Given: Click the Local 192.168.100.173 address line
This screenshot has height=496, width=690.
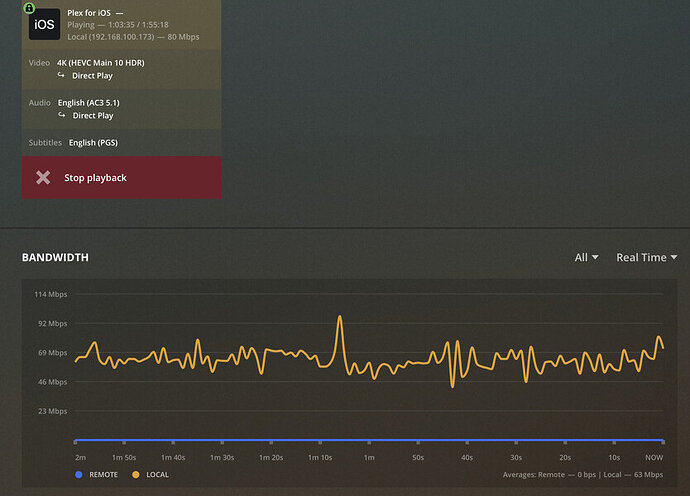Looking at the screenshot, I should pyautogui.click(x=133, y=37).
